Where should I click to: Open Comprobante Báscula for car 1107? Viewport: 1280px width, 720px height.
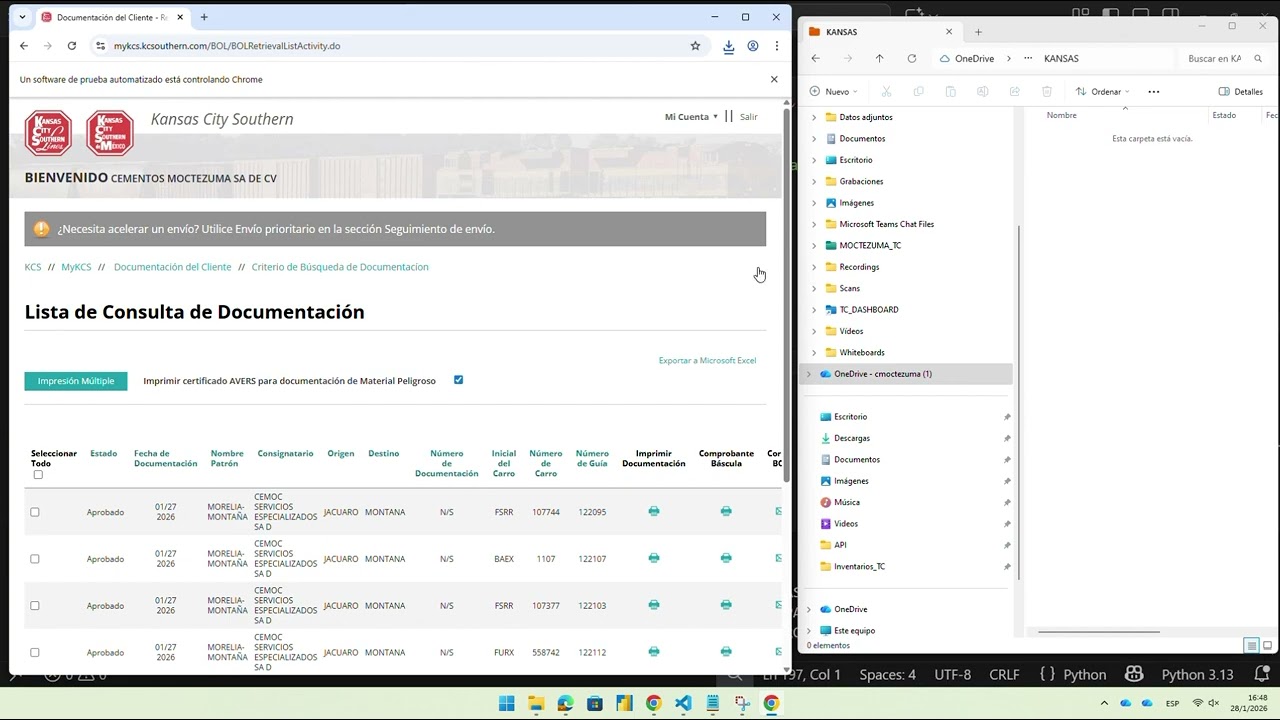(726, 558)
